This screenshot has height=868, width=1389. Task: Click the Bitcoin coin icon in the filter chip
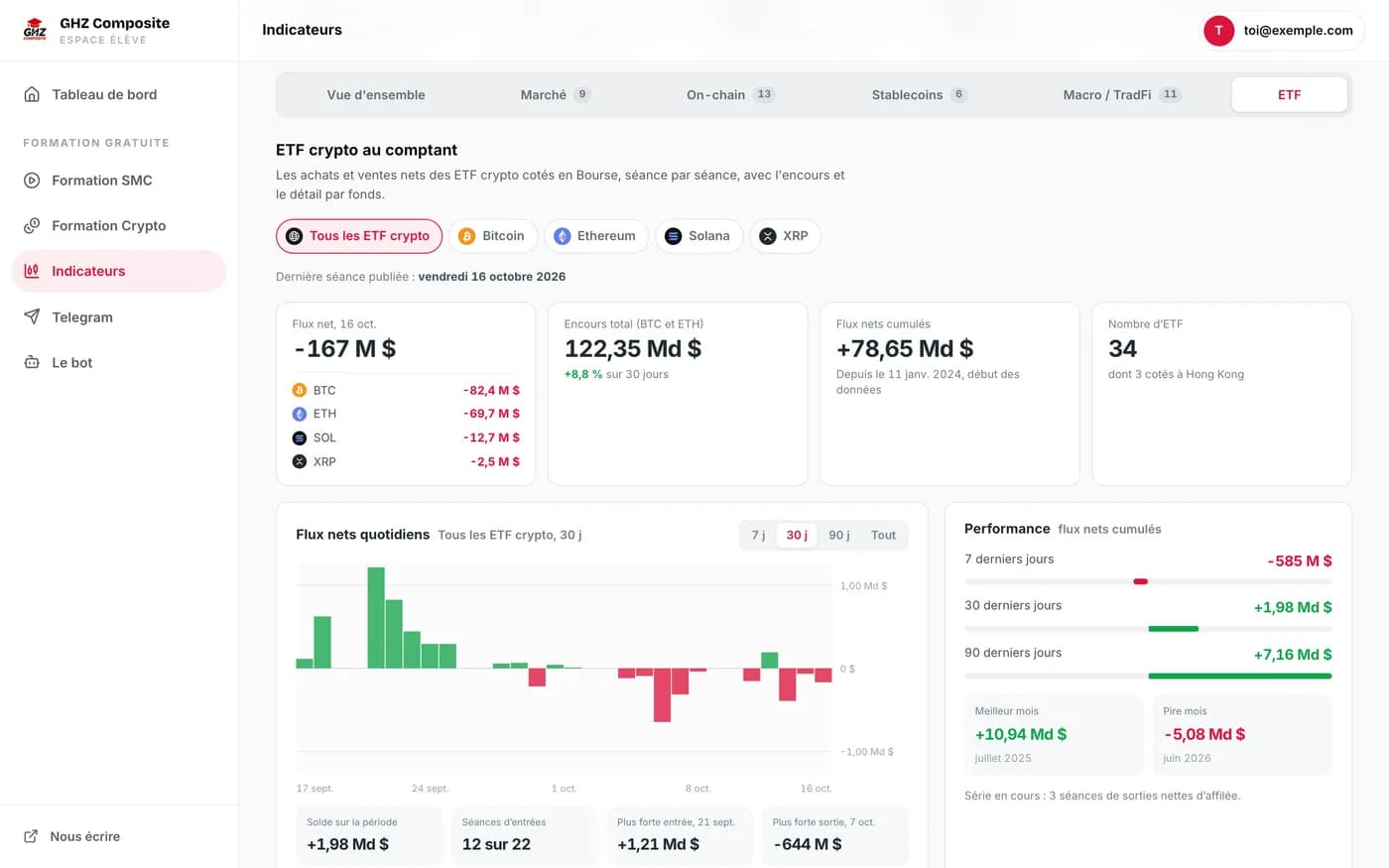466,236
